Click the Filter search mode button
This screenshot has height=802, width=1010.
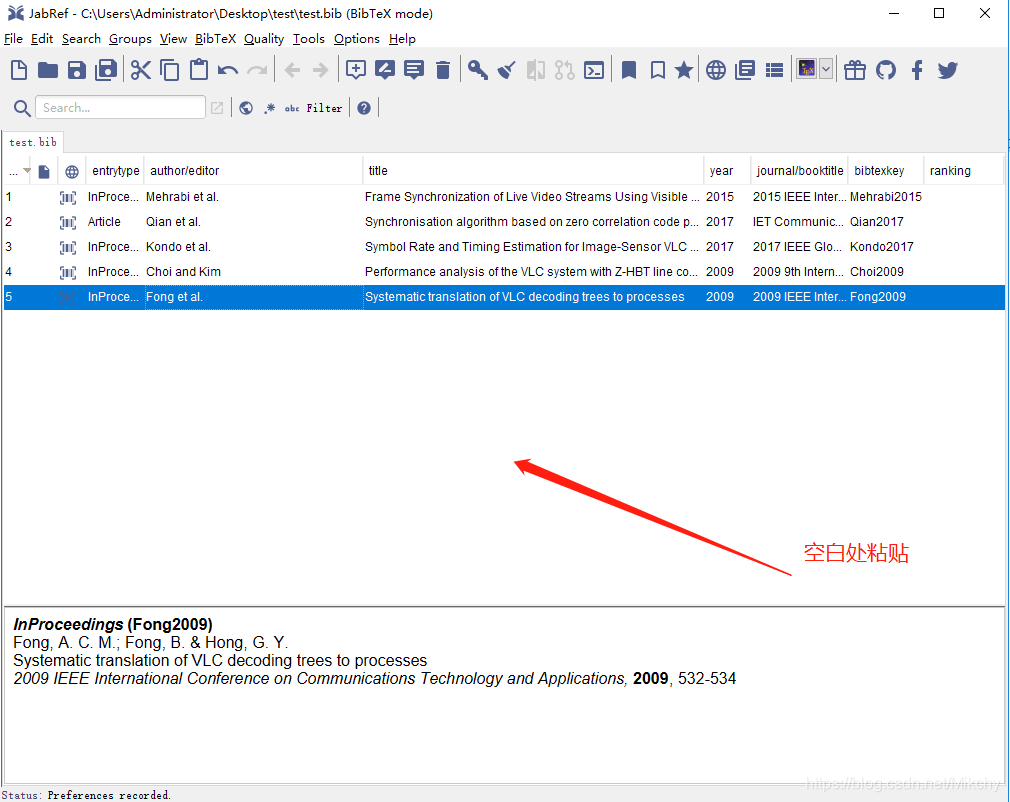click(x=324, y=108)
